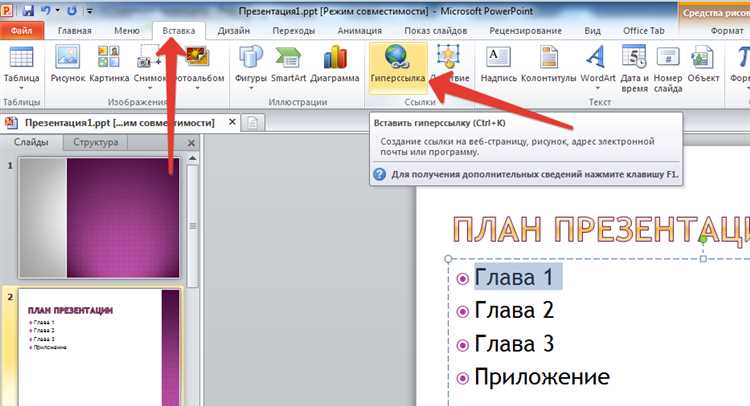The width and height of the screenshot is (750, 406).
Task: Switch to the Office Tab ribbon tab
Action: click(x=644, y=31)
